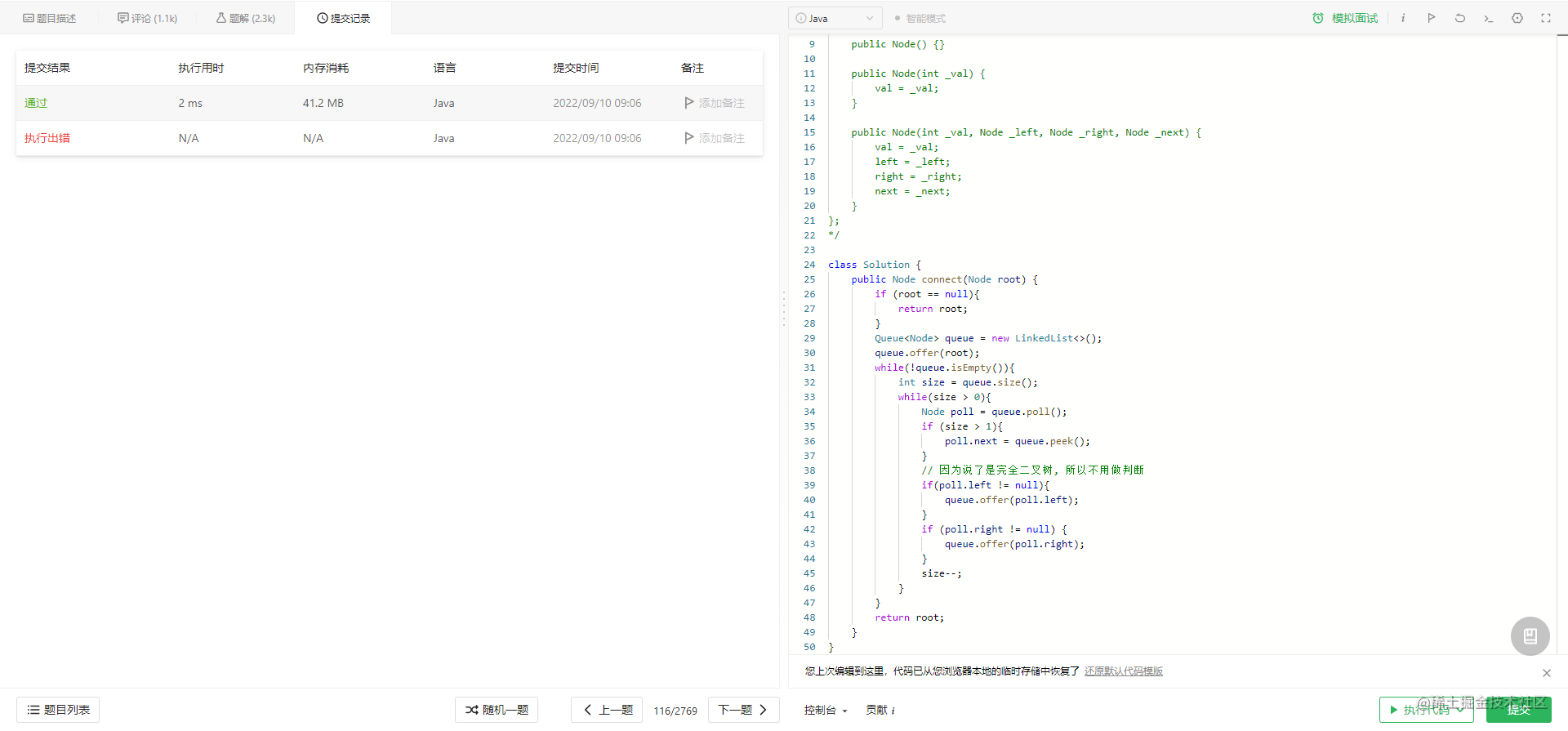Click the 2 ms runtime cell
1568x731 pixels.
coord(190,103)
